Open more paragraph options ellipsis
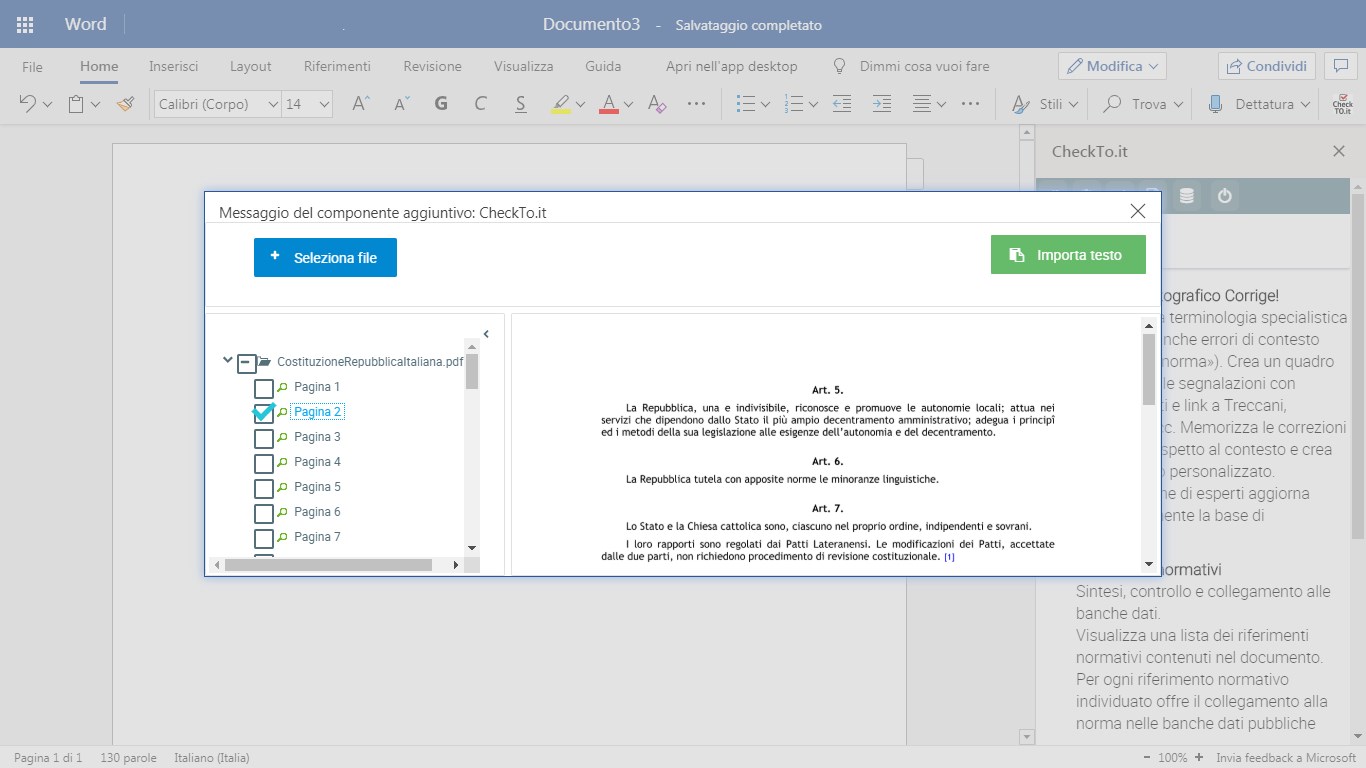 coord(970,104)
